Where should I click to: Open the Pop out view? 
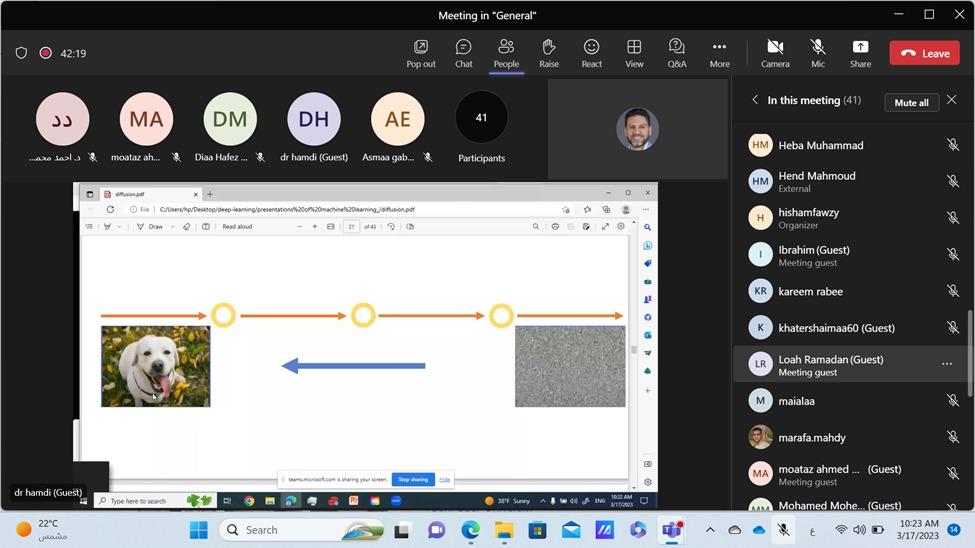point(421,53)
